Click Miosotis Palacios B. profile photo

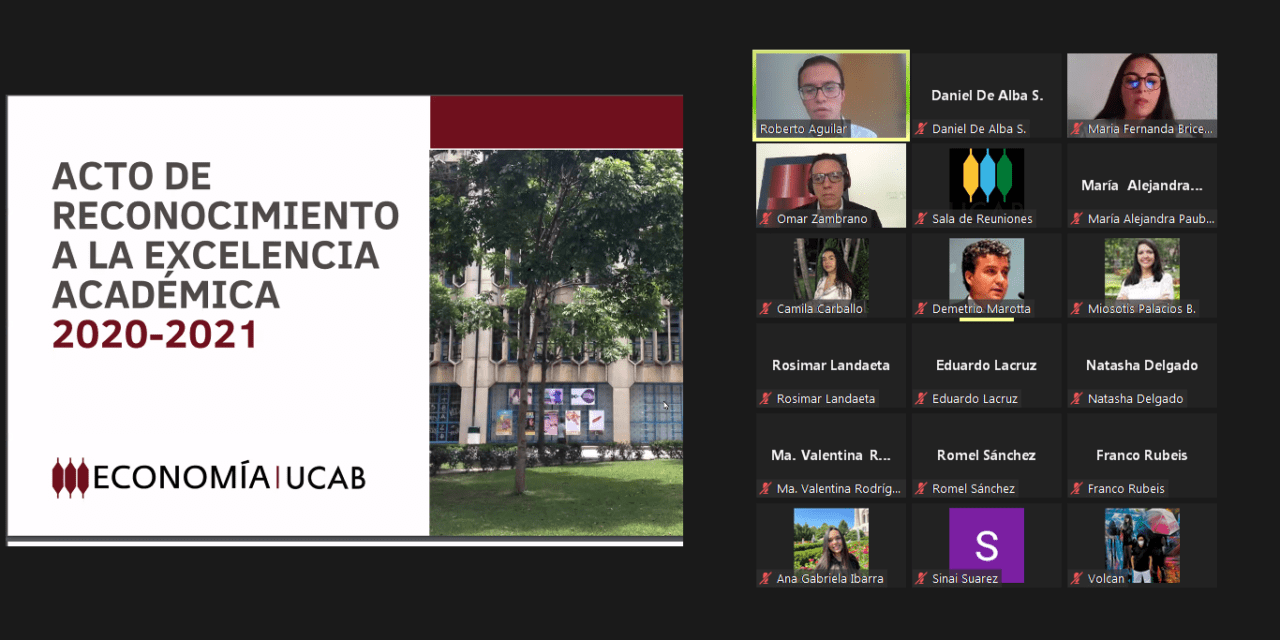click(1141, 268)
